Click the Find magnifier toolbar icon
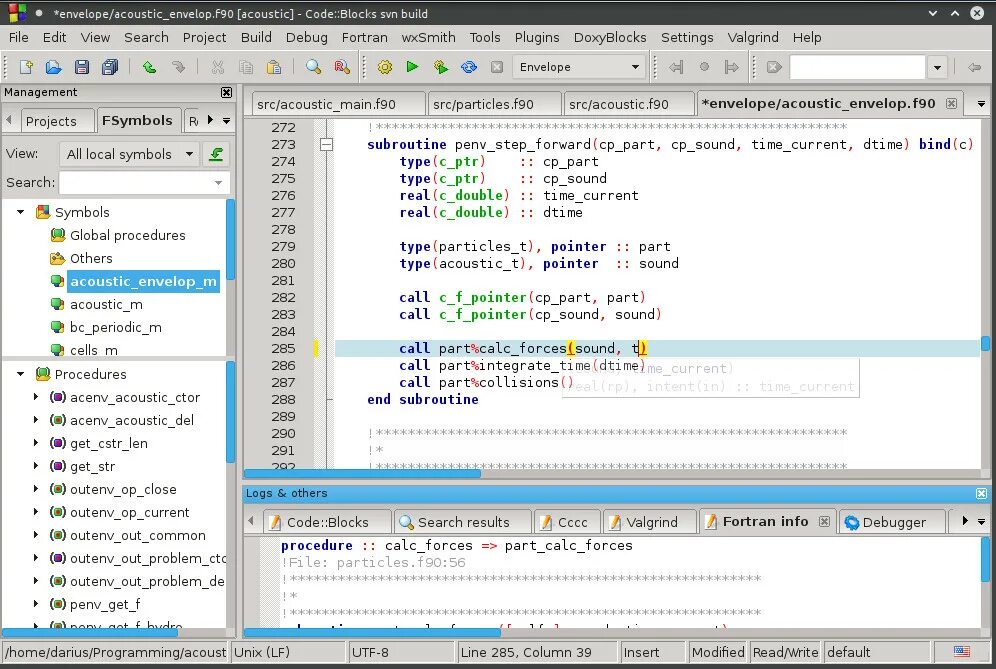 tap(313, 67)
